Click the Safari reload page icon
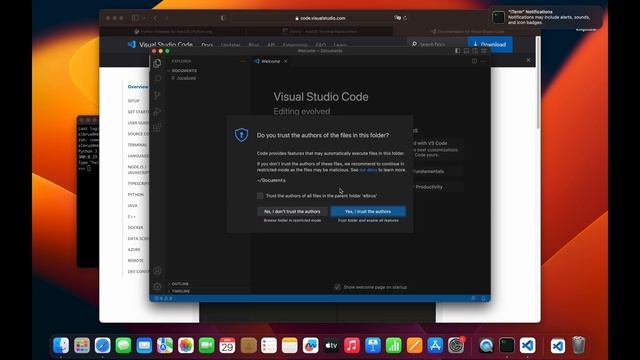The height and width of the screenshot is (360, 640). (405, 18)
